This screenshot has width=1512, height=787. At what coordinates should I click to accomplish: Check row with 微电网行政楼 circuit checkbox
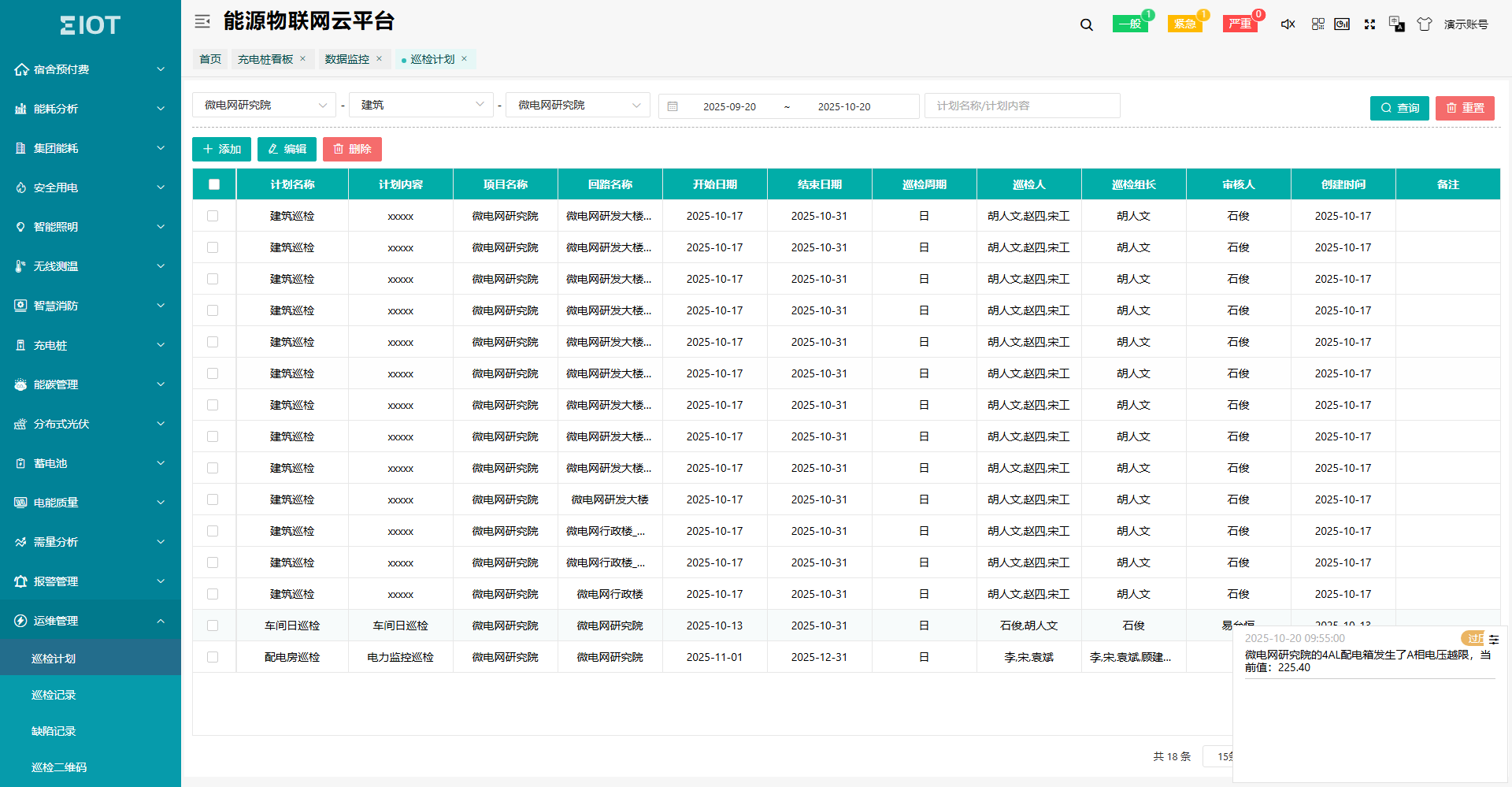pos(213,594)
